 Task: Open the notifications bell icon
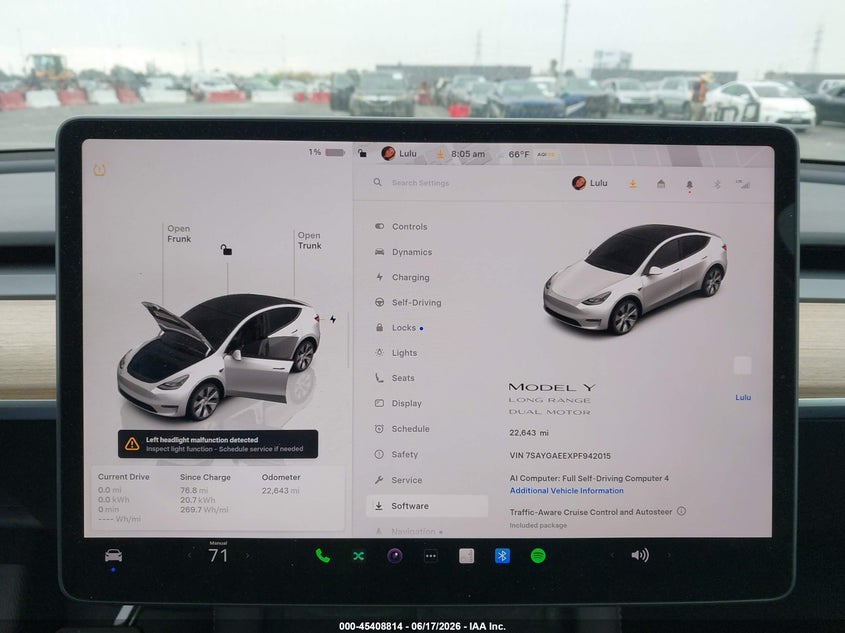(x=689, y=185)
